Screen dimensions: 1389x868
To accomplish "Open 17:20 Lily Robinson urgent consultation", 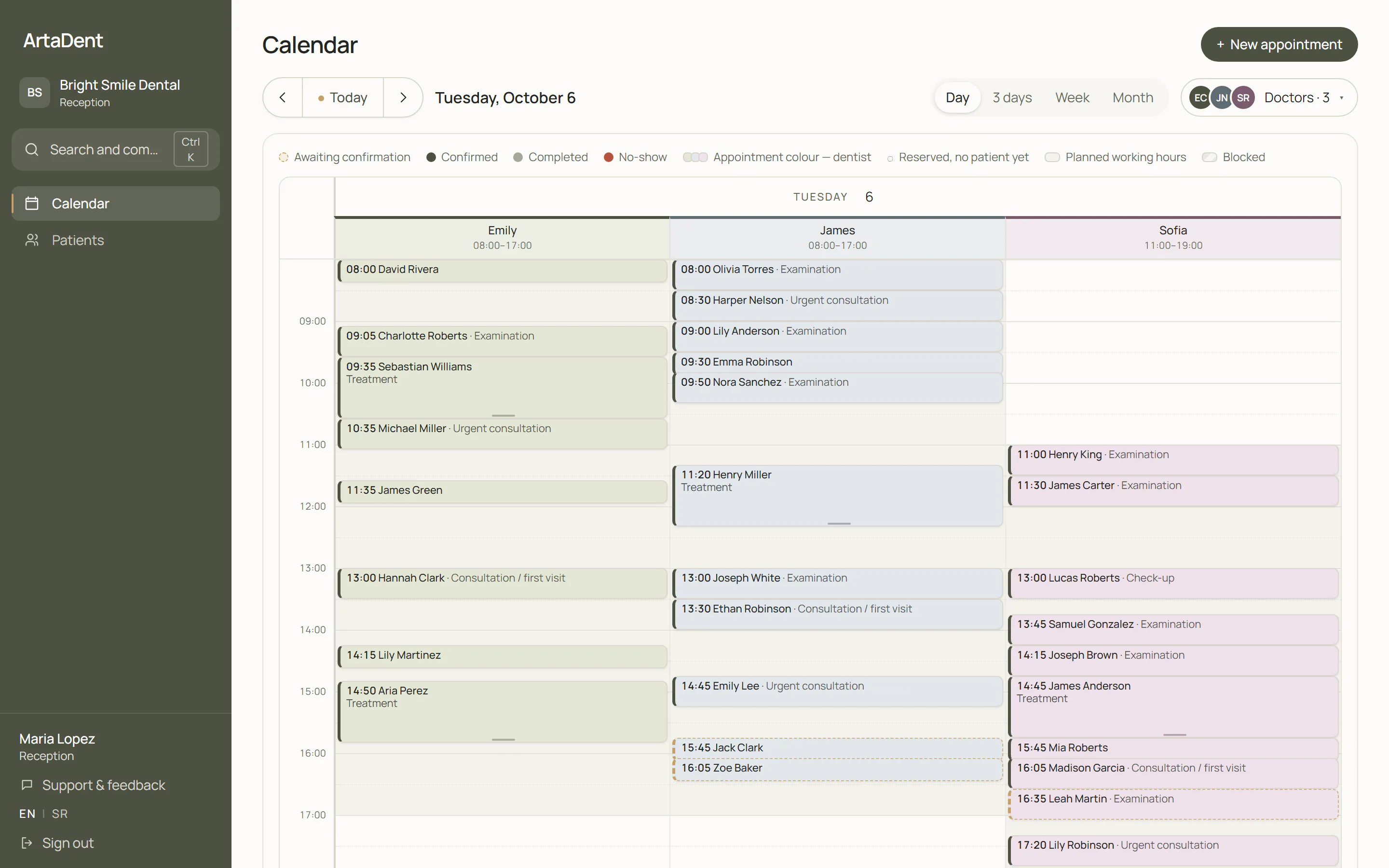I will (1173, 850).
